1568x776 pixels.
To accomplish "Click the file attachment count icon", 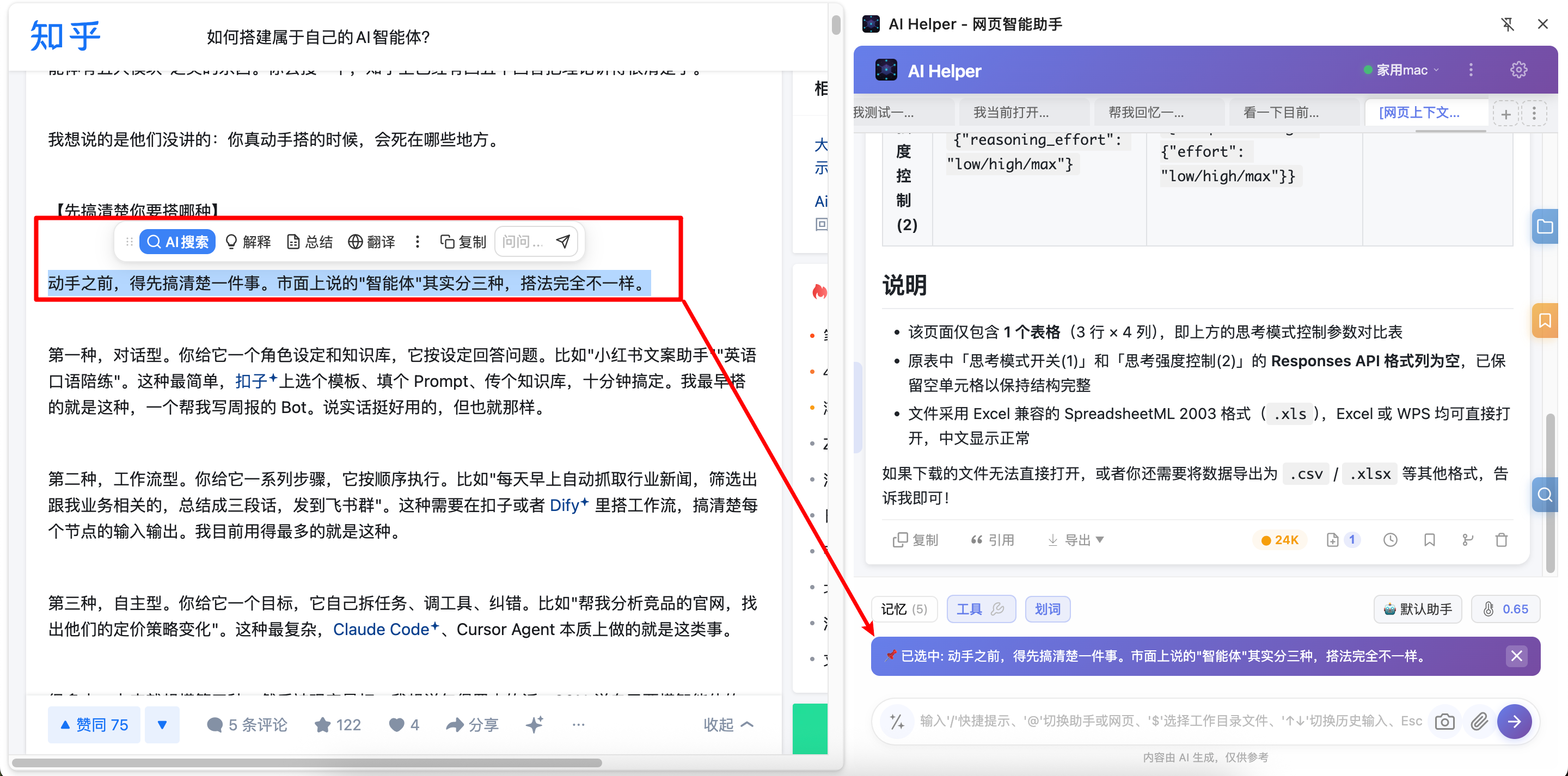I will [1342, 540].
